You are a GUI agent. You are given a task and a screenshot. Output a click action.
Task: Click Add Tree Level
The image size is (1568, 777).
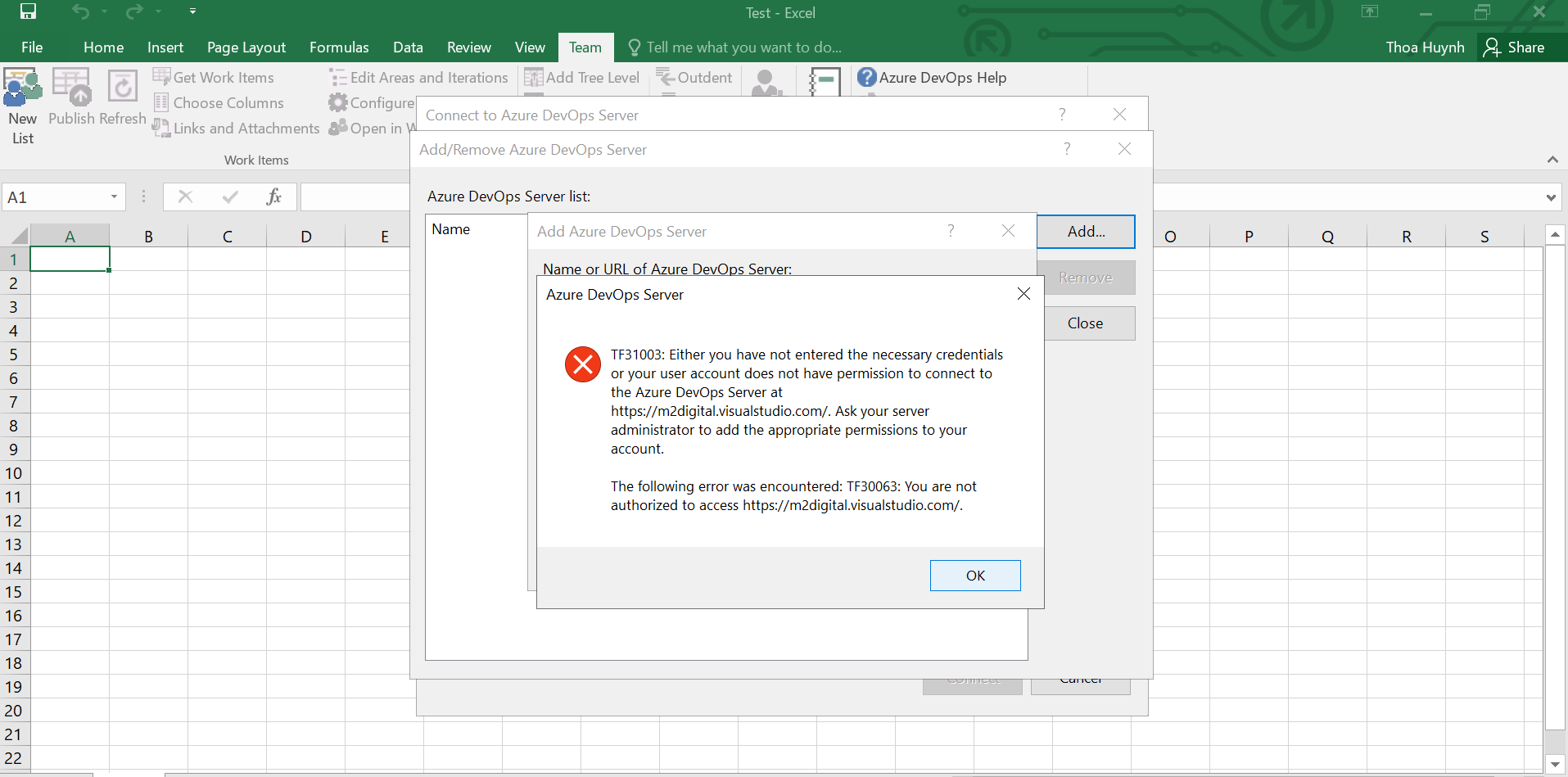click(582, 77)
